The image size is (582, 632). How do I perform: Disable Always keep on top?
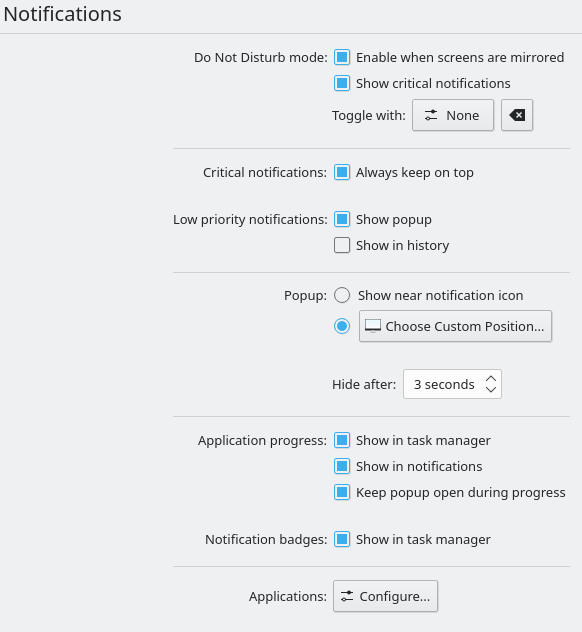[342, 173]
